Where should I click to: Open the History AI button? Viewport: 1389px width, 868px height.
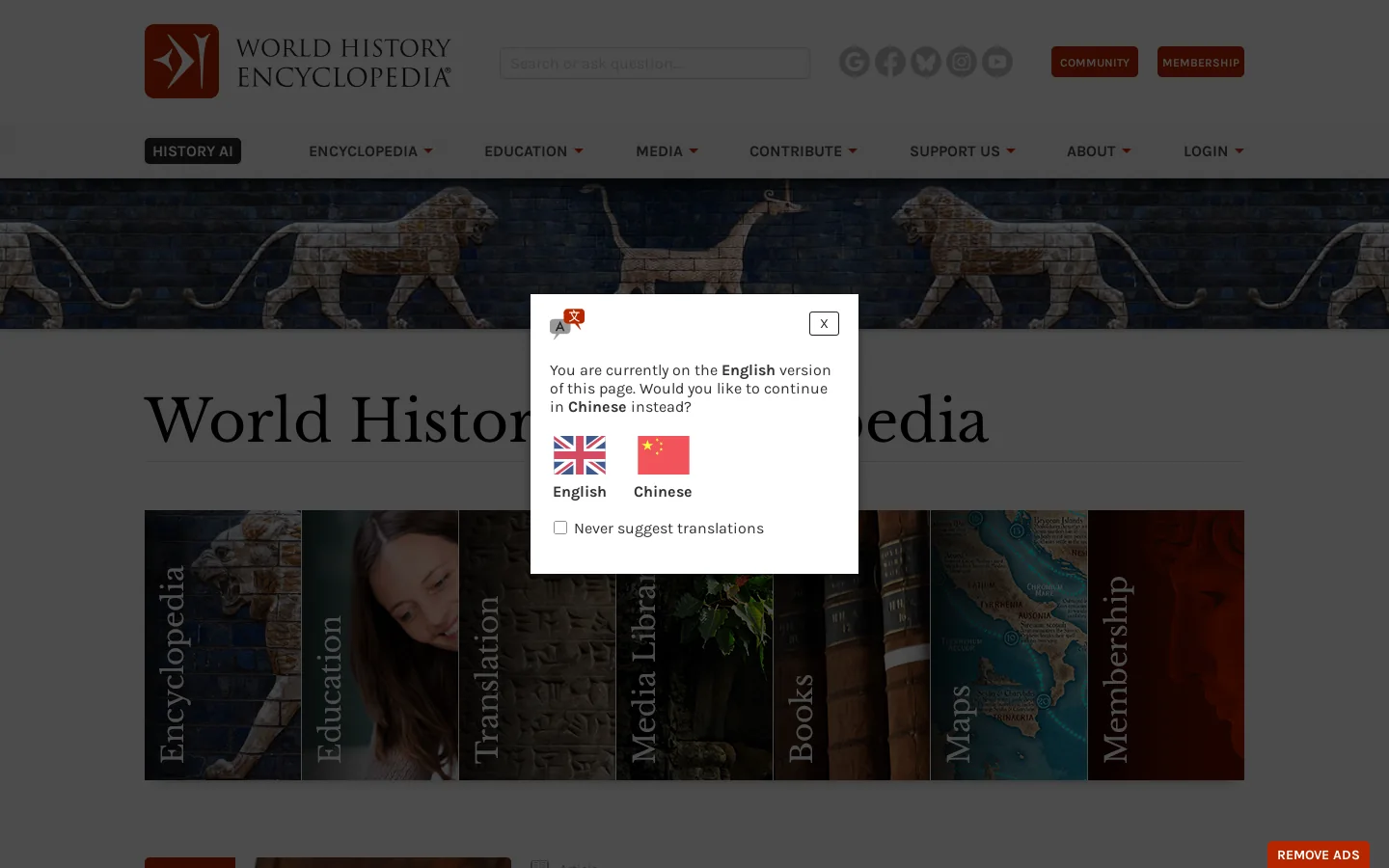[x=193, y=151]
